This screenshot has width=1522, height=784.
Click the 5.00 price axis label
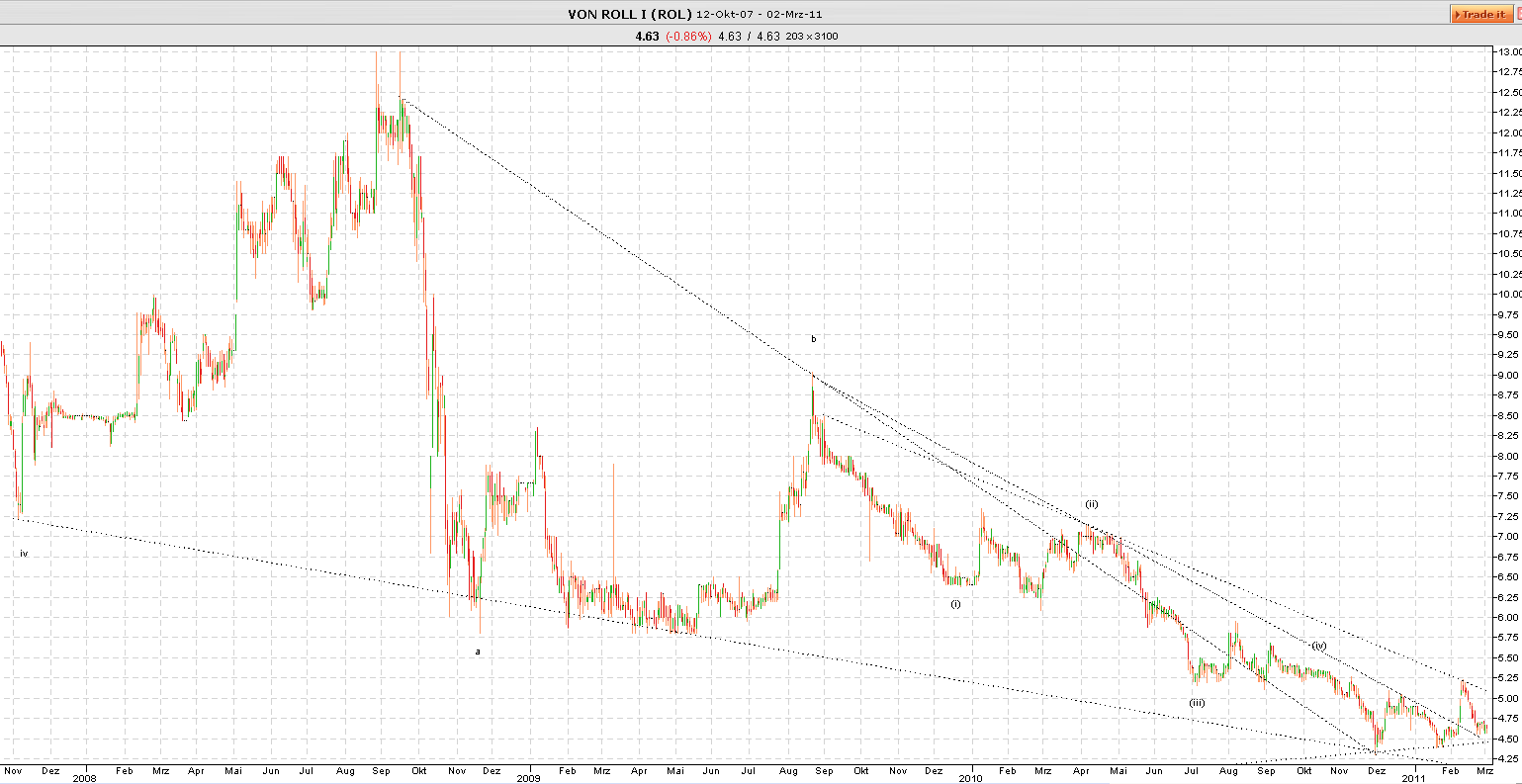click(x=1509, y=699)
